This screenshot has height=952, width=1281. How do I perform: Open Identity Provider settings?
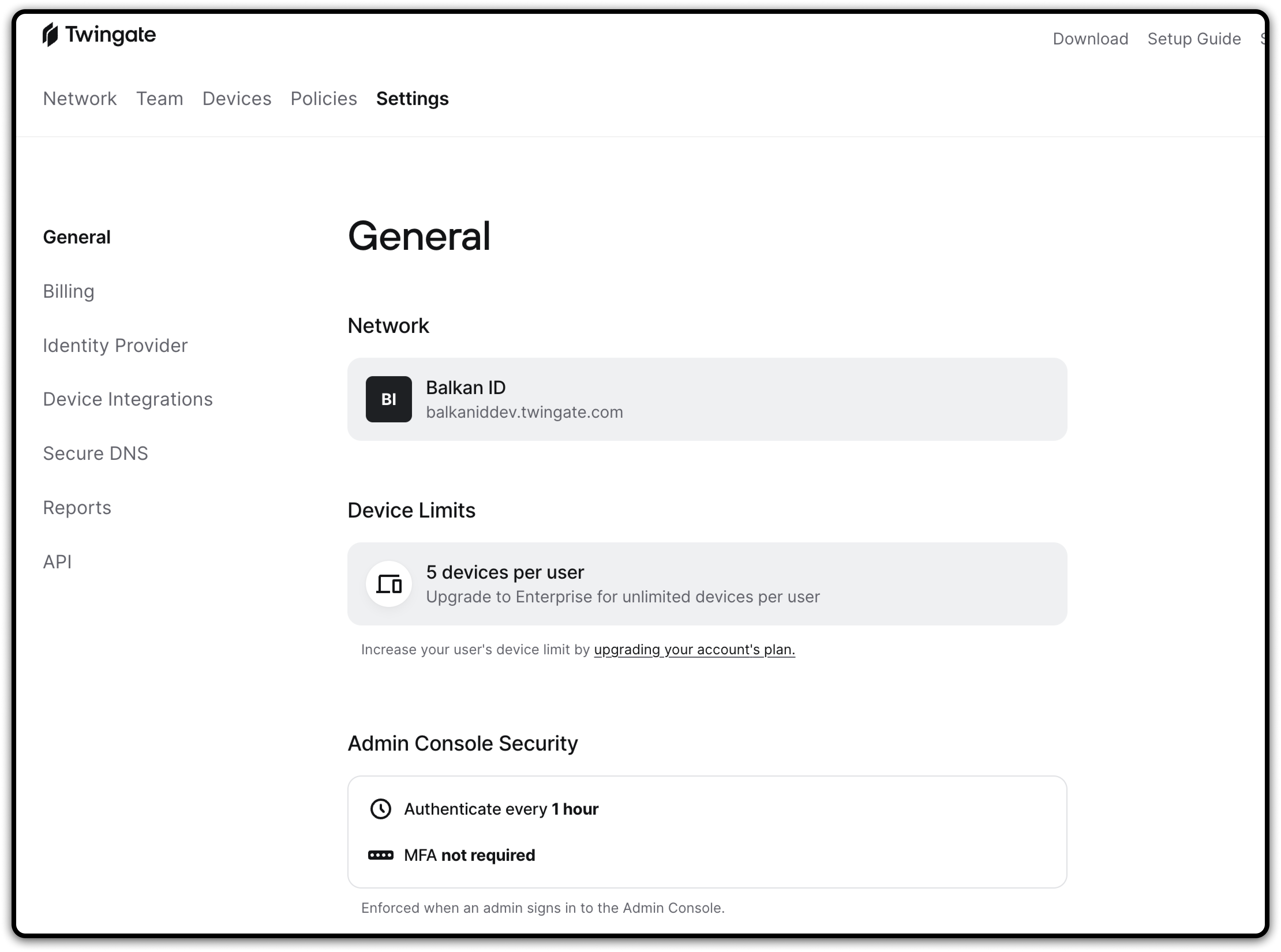pos(115,345)
